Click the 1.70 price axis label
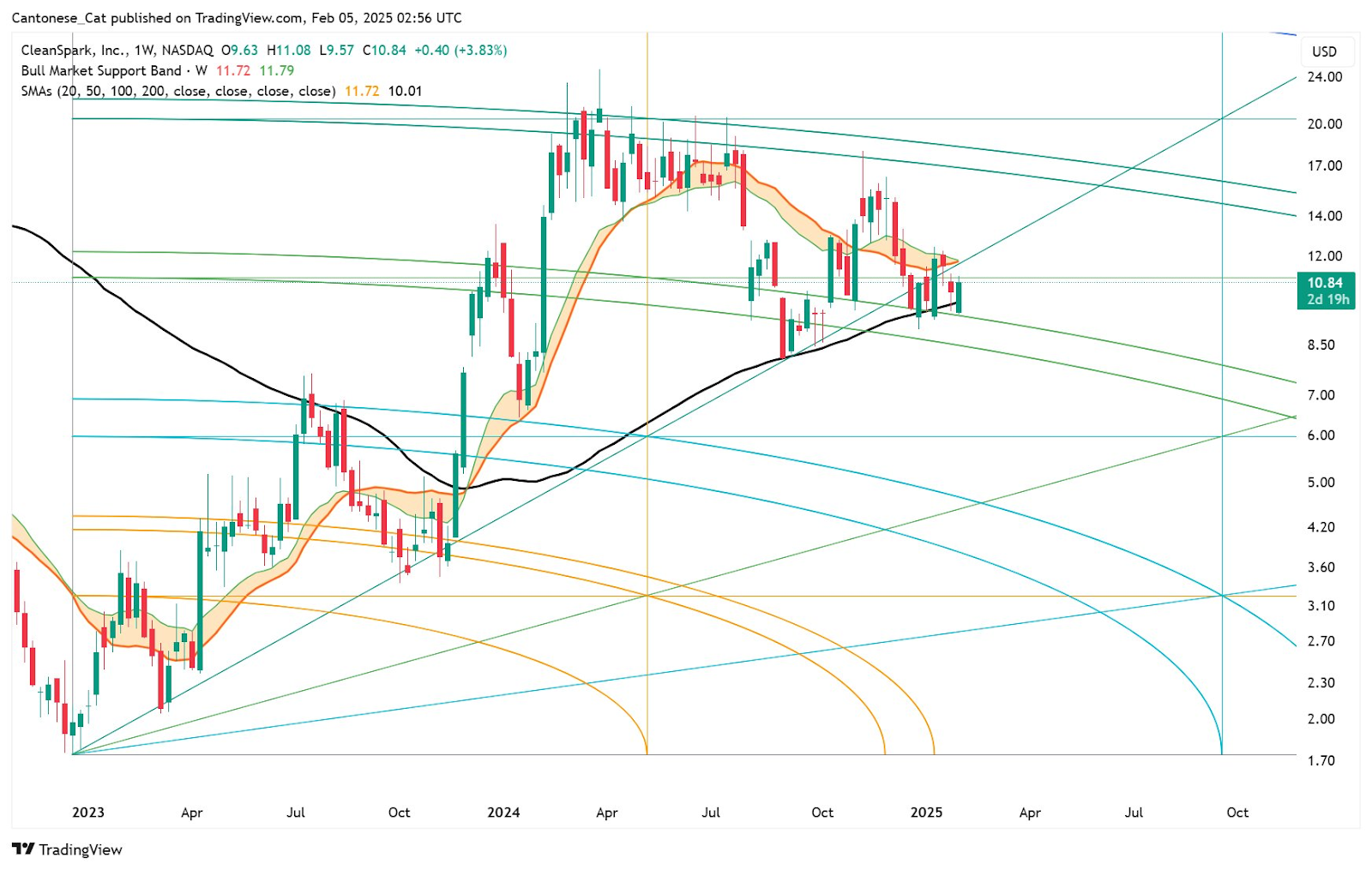Viewport: 1372px width, 870px height. tap(1321, 761)
